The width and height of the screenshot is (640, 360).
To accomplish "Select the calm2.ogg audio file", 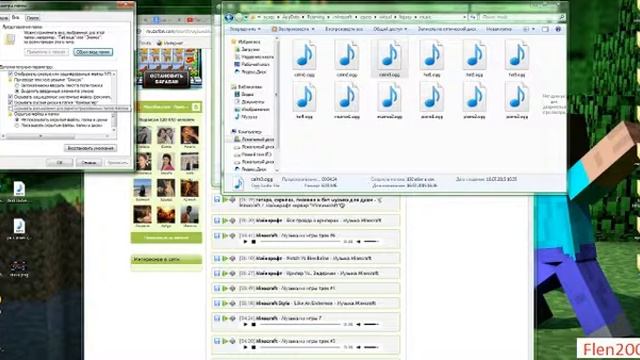I will 347,58.
